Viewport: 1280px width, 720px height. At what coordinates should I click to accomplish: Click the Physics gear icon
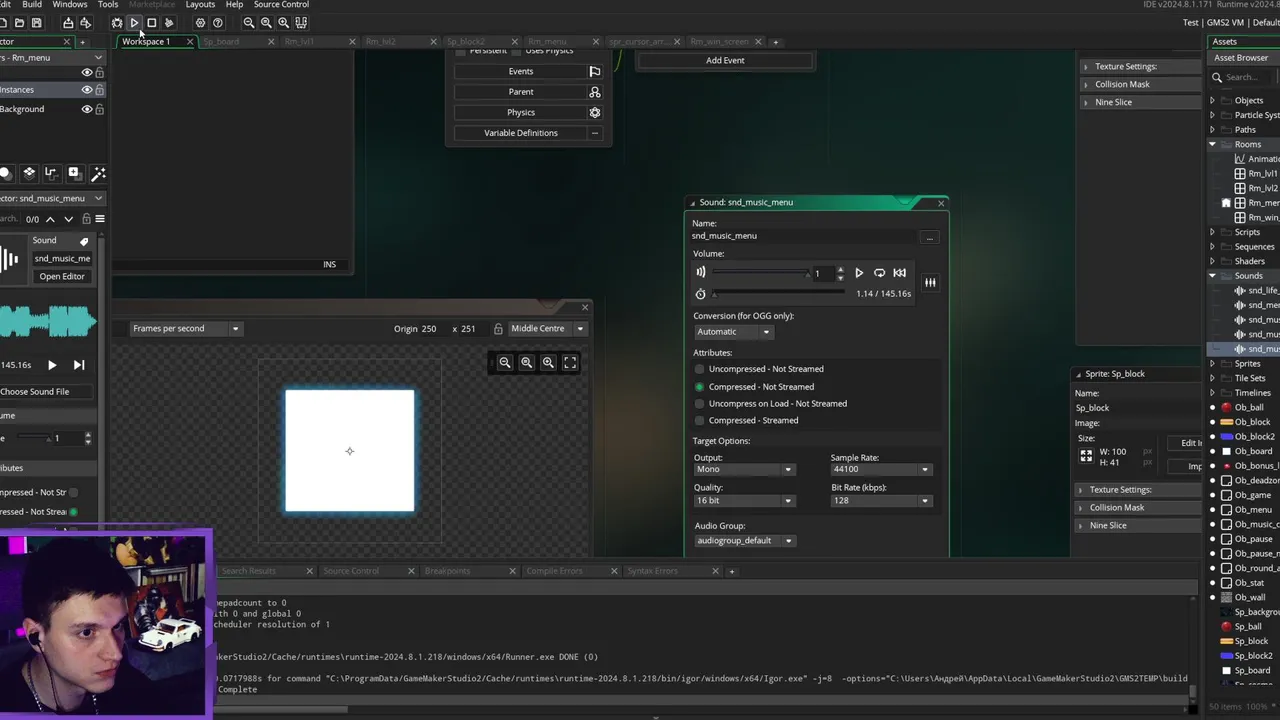coord(595,112)
